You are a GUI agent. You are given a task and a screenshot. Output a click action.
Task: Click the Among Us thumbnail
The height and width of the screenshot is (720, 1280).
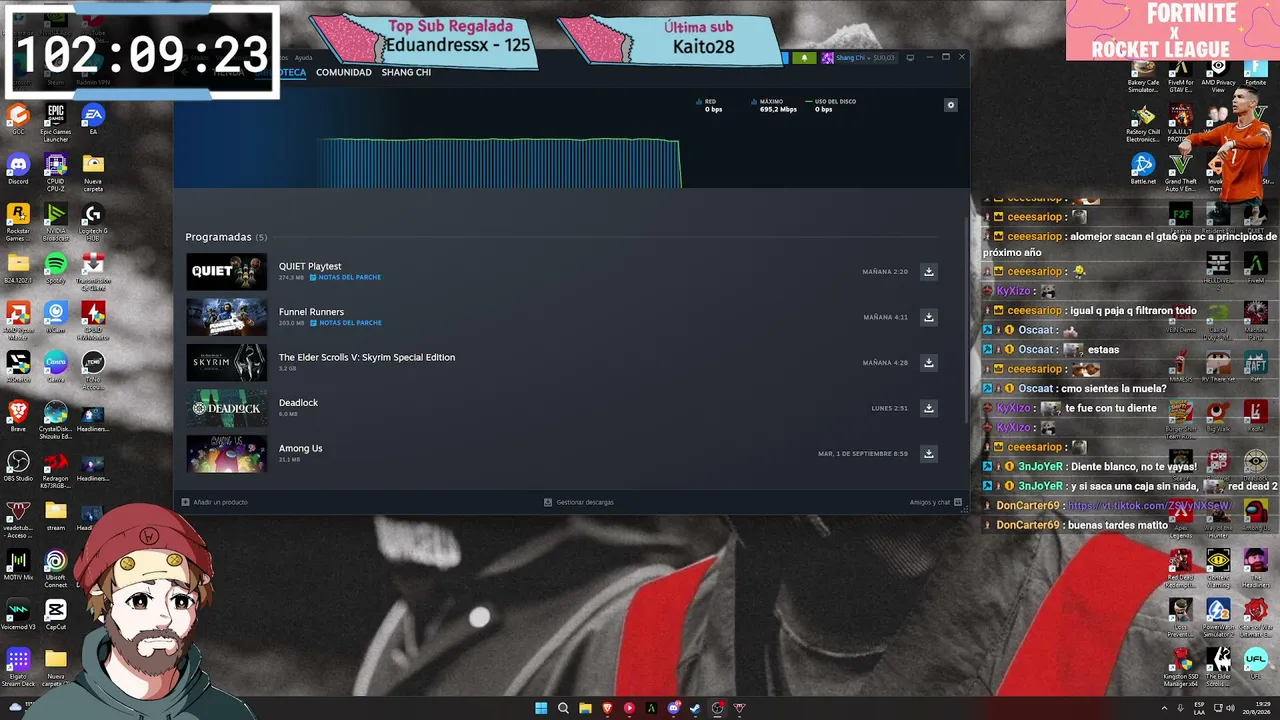227,454
